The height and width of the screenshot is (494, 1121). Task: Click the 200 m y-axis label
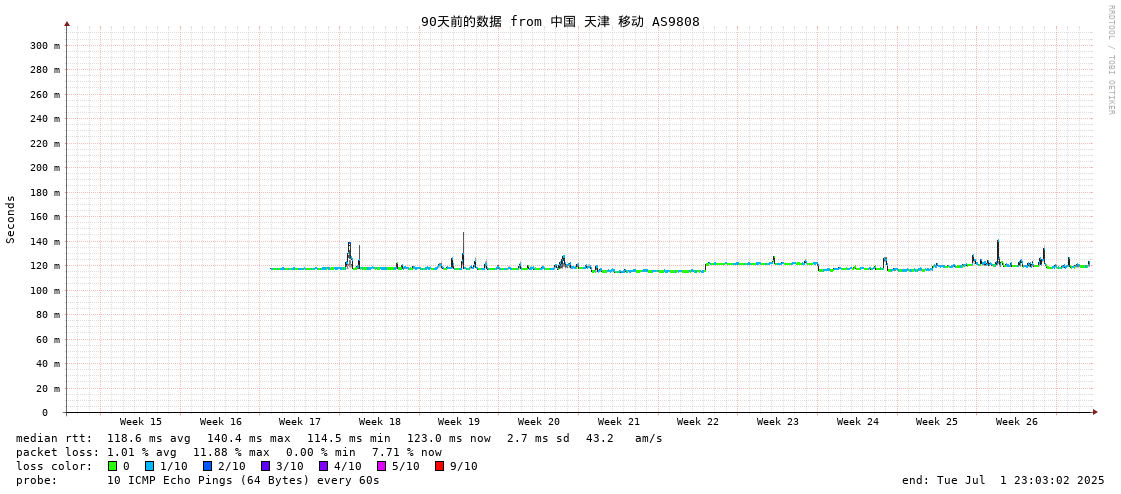tap(45, 168)
